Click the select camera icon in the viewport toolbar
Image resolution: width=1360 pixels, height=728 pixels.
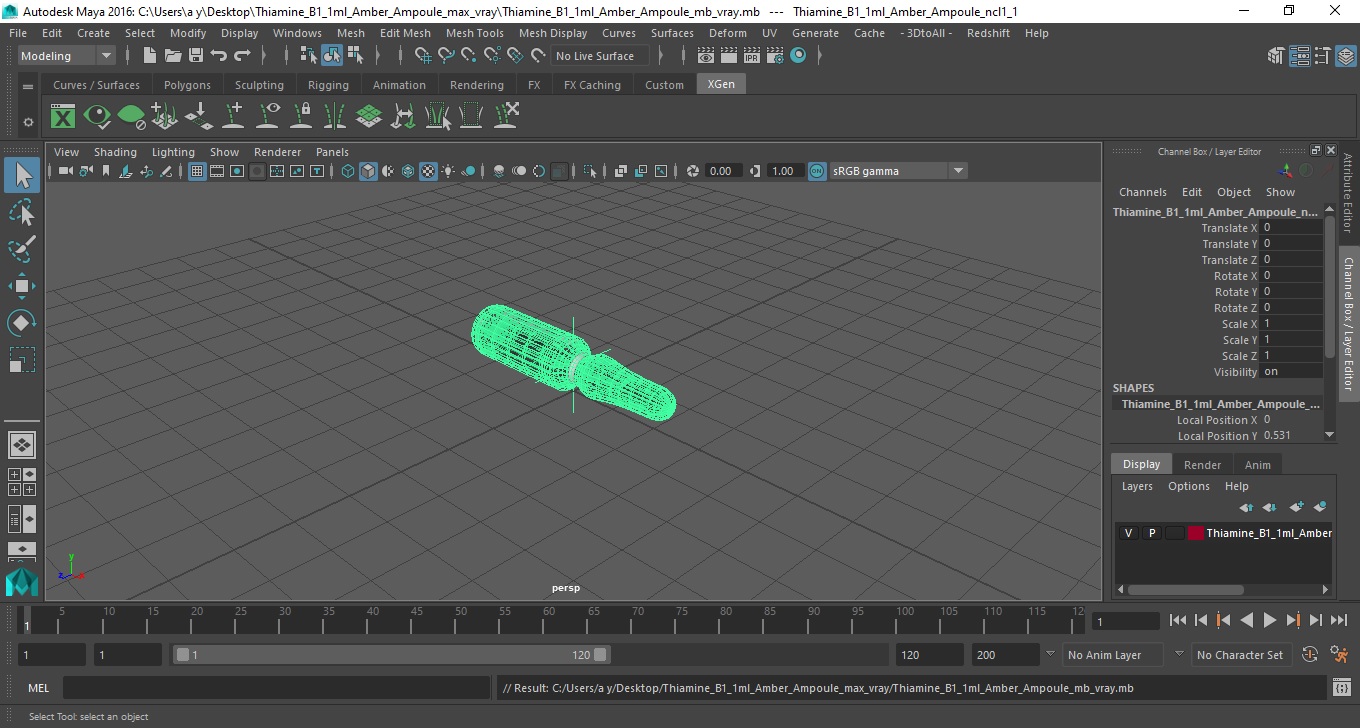point(65,171)
